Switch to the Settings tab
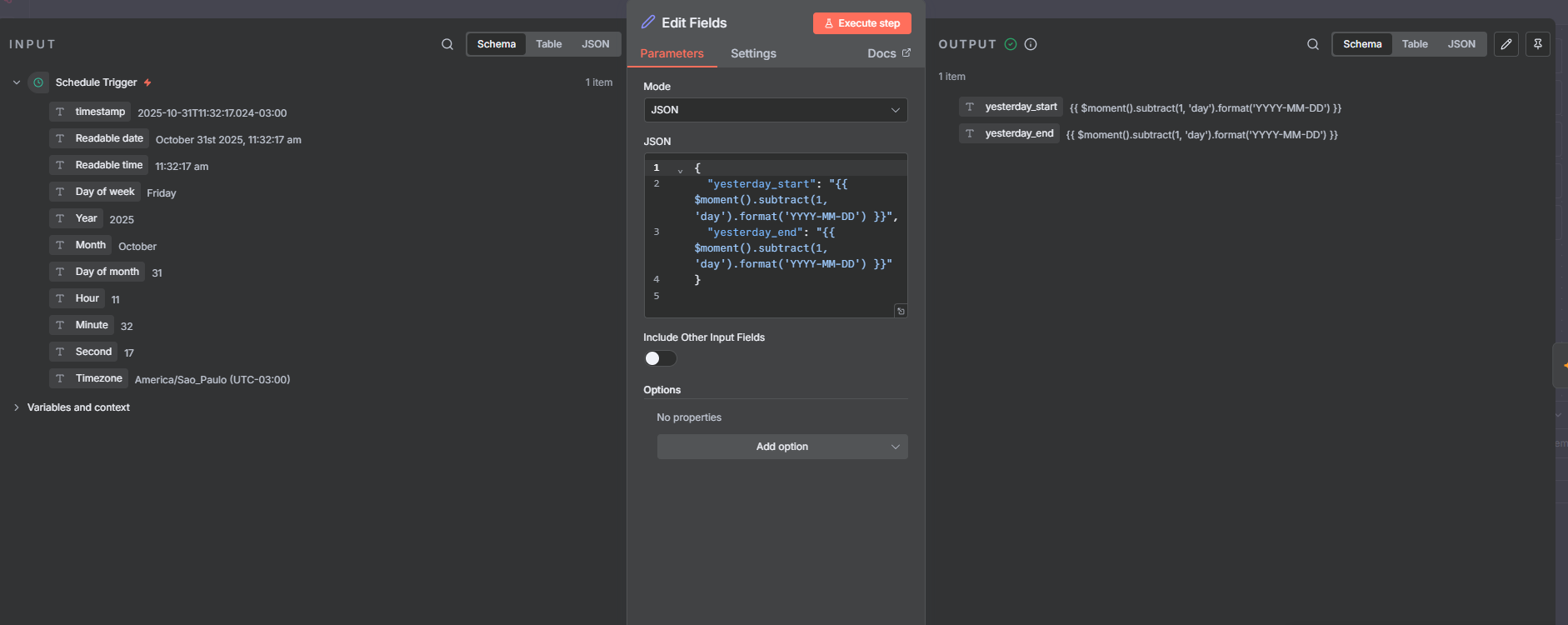1568x625 pixels. [753, 53]
